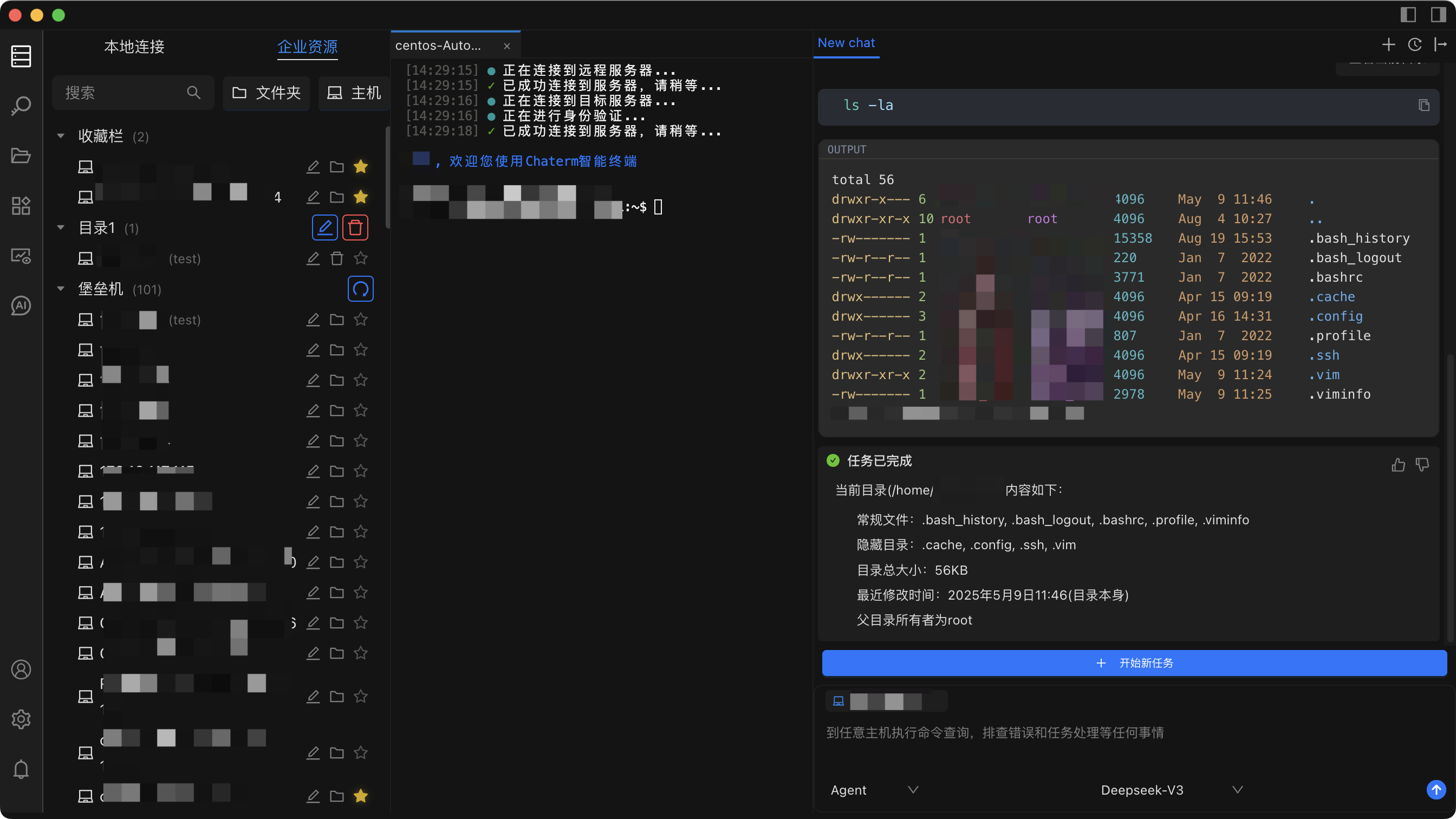The height and width of the screenshot is (819, 1456).
Task: Star the first test host under 堡垒机
Action: 361,320
